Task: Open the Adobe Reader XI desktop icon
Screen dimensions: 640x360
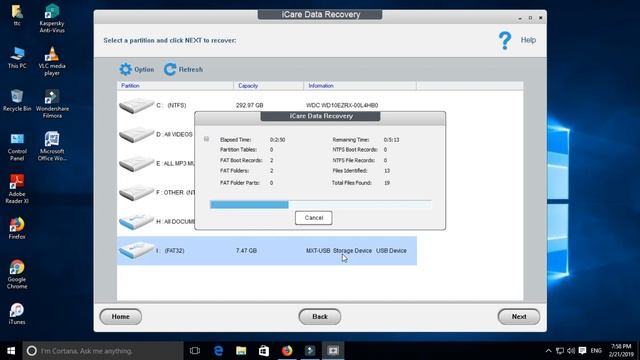Action: coord(17,189)
